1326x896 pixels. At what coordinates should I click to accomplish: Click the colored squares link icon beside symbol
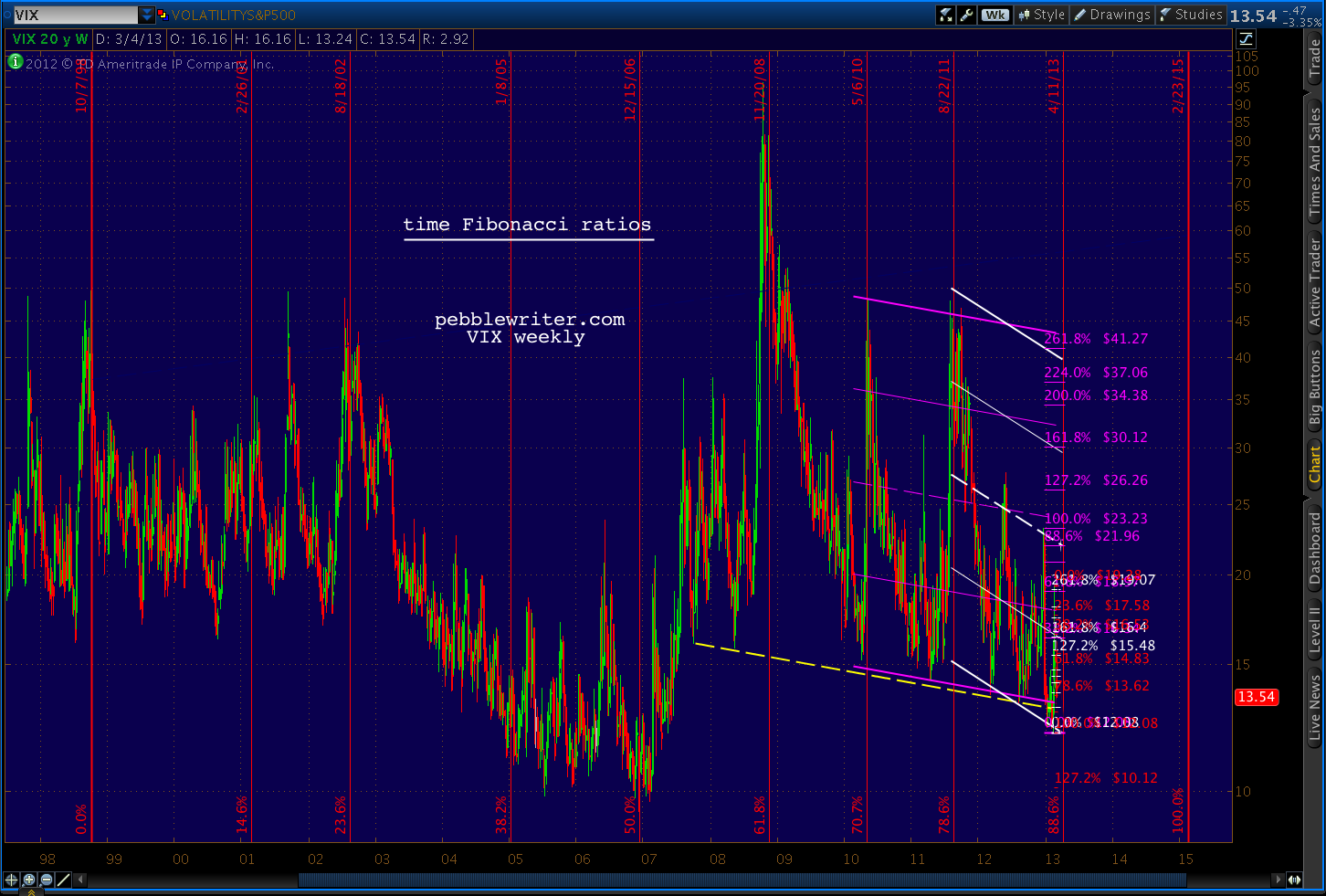pos(163,15)
